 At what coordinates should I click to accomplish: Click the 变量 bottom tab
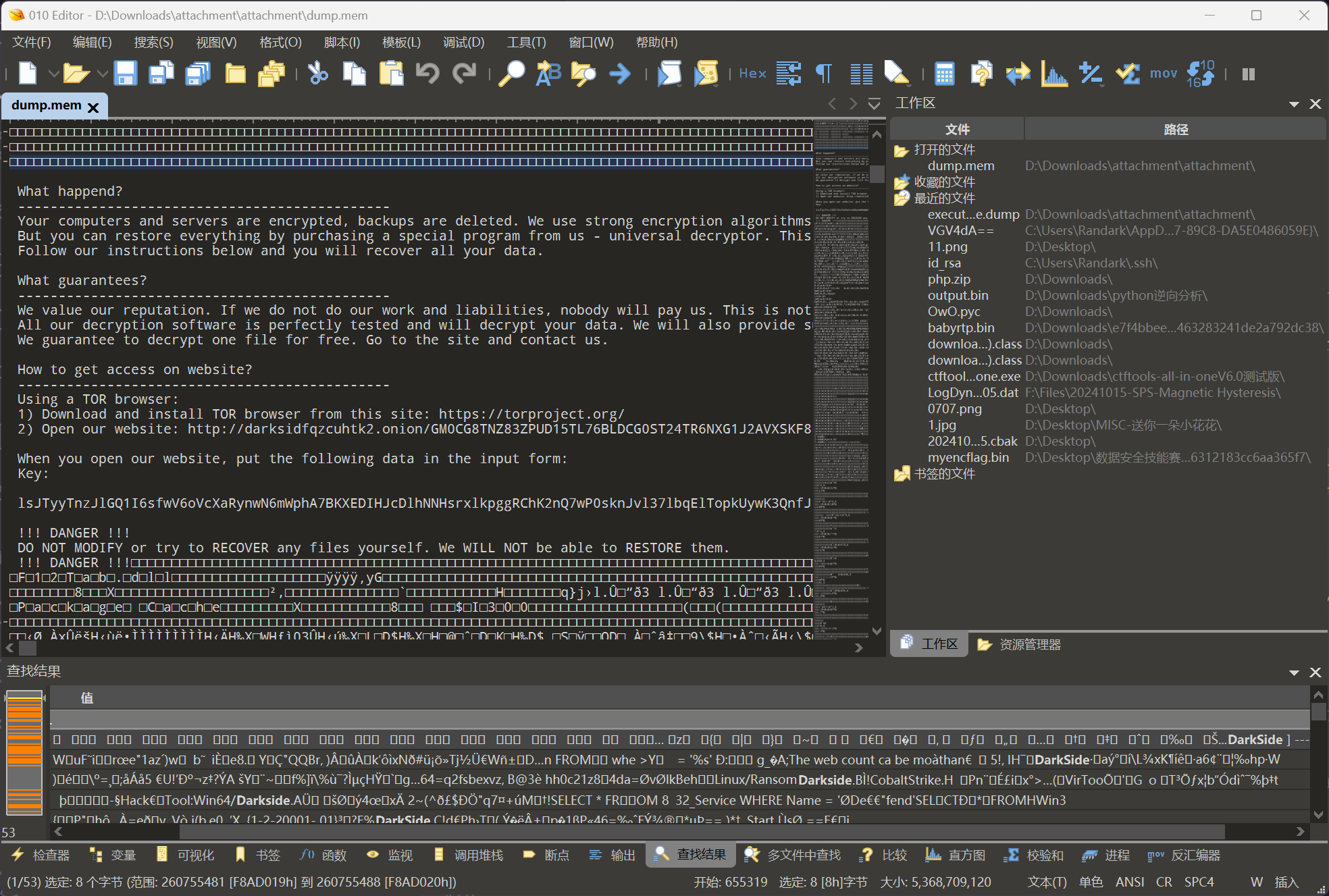tap(113, 855)
